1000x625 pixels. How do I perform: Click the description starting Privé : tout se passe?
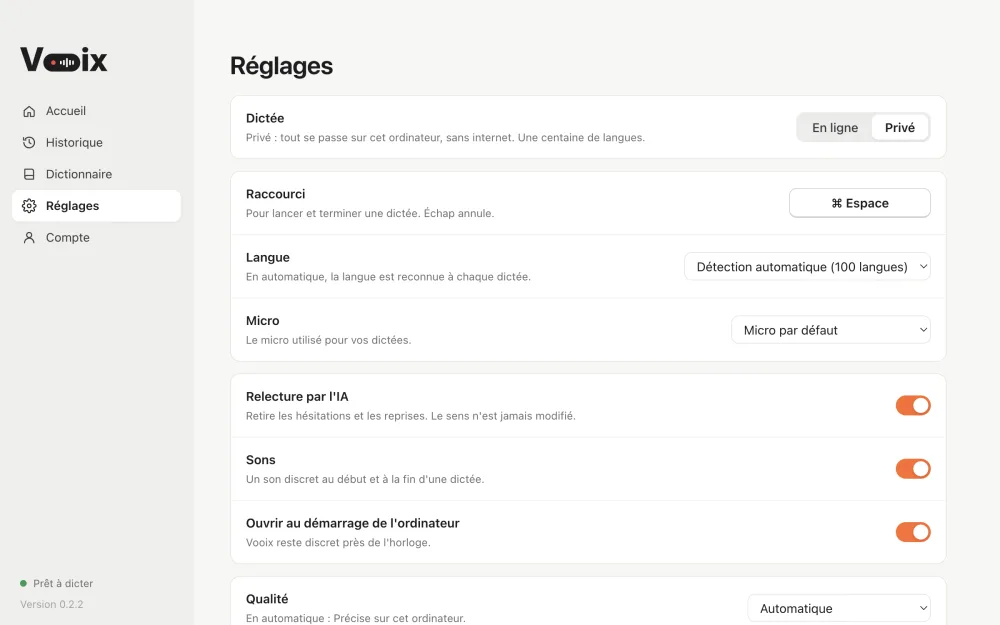pyautogui.click(x=445, y=137)
